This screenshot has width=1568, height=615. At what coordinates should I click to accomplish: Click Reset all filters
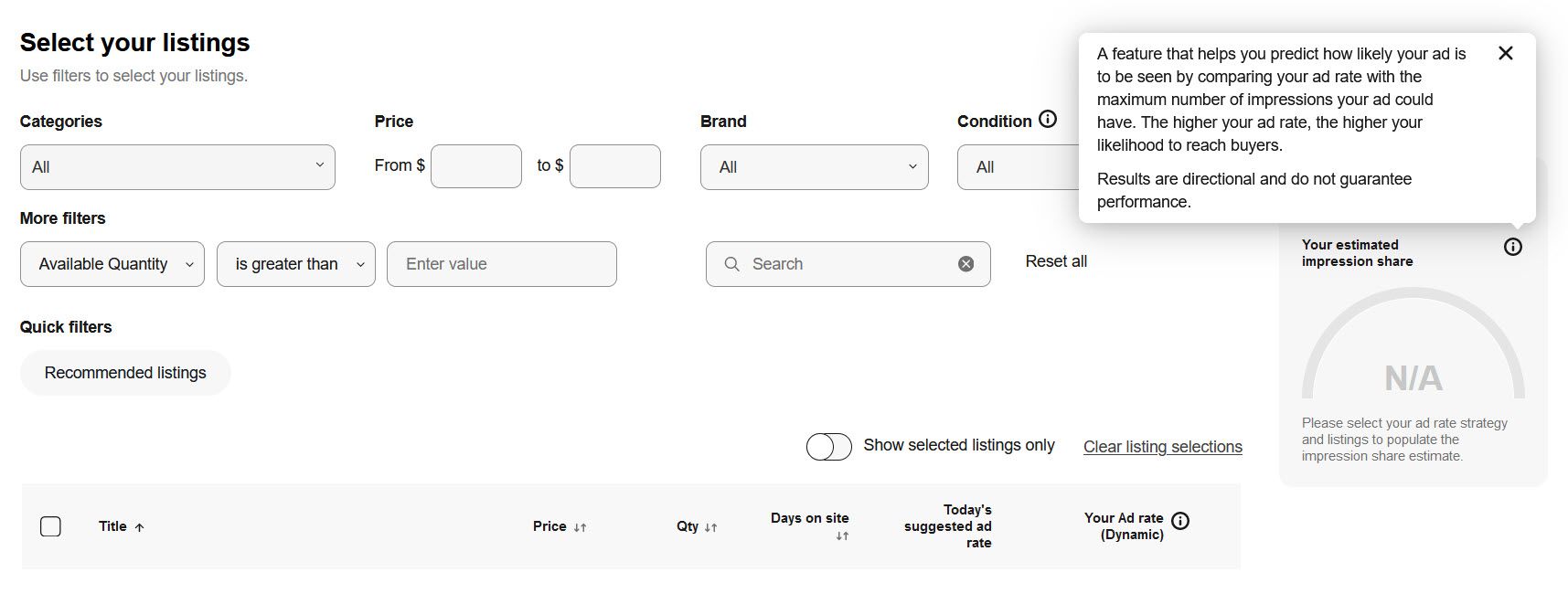tap(1056, 261)
